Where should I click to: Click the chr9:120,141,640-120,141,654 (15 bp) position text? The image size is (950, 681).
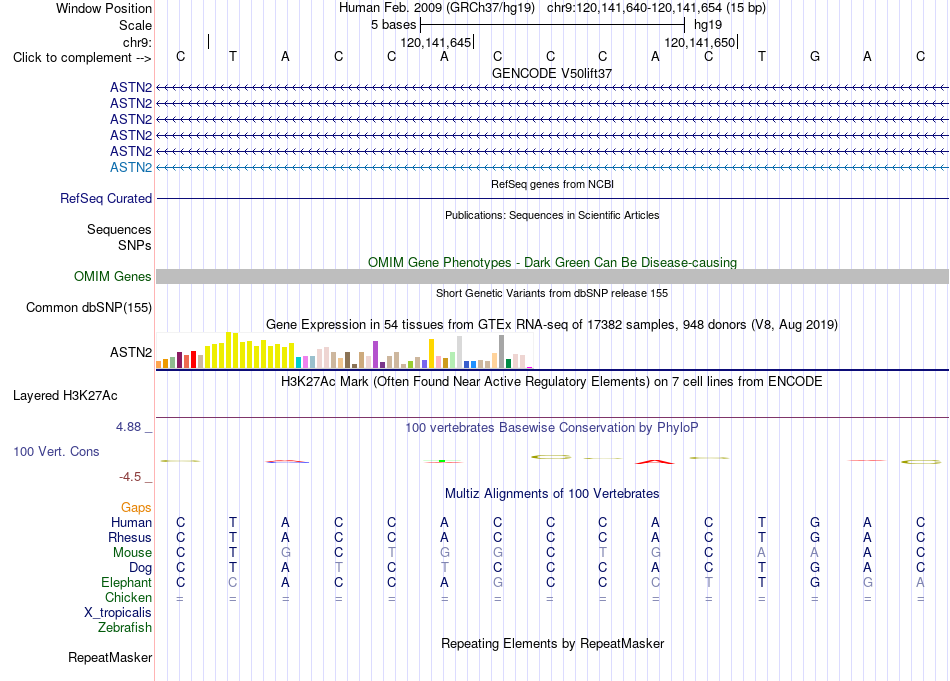click(656, 8)
